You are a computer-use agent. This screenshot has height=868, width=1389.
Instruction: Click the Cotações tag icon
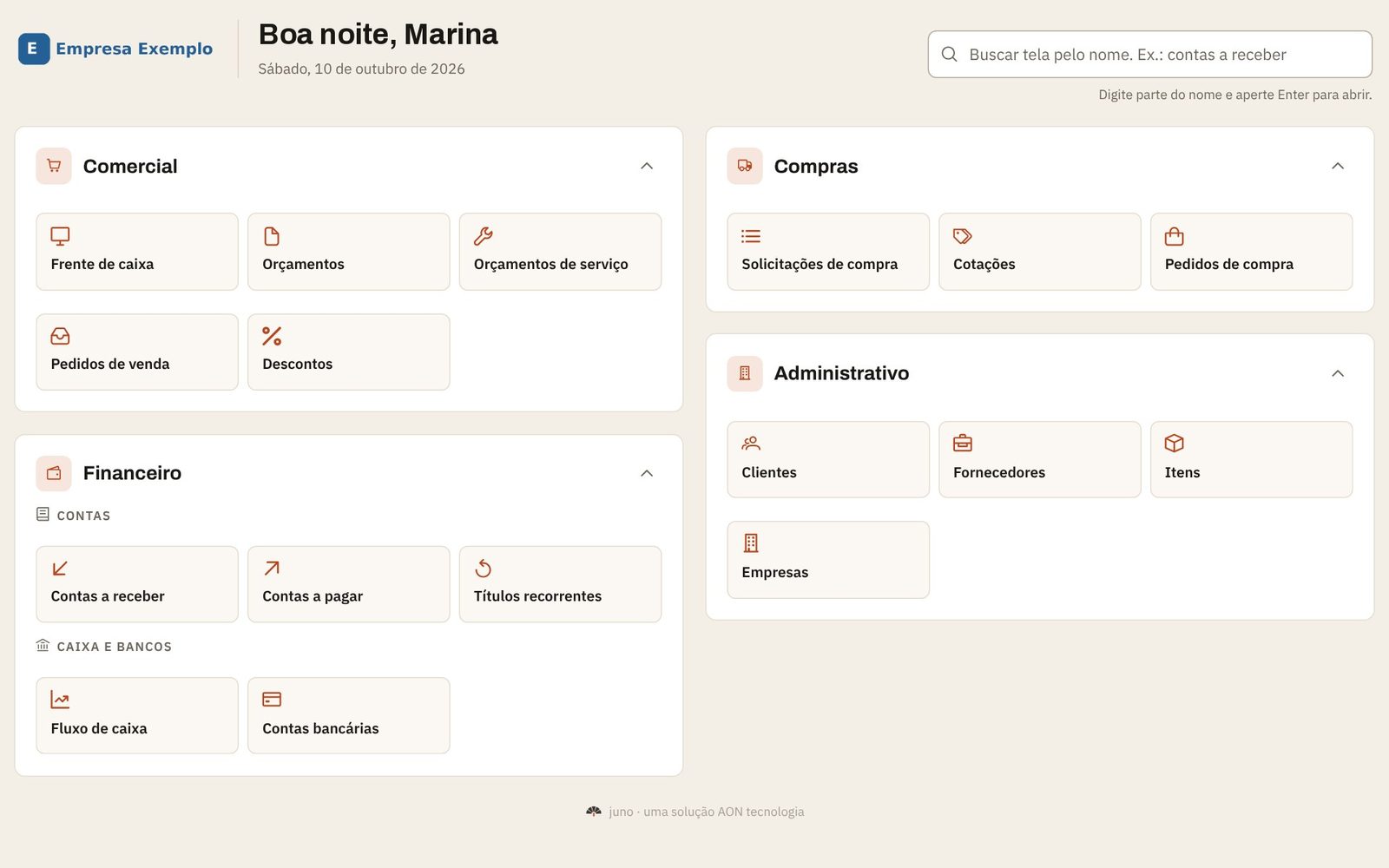click(963, 236)
